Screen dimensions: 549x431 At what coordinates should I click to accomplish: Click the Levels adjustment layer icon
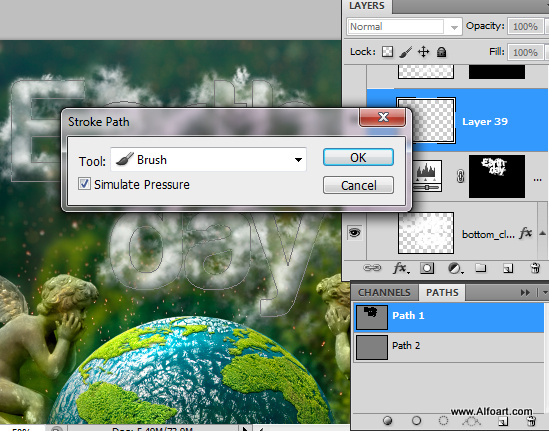(426, 176)
